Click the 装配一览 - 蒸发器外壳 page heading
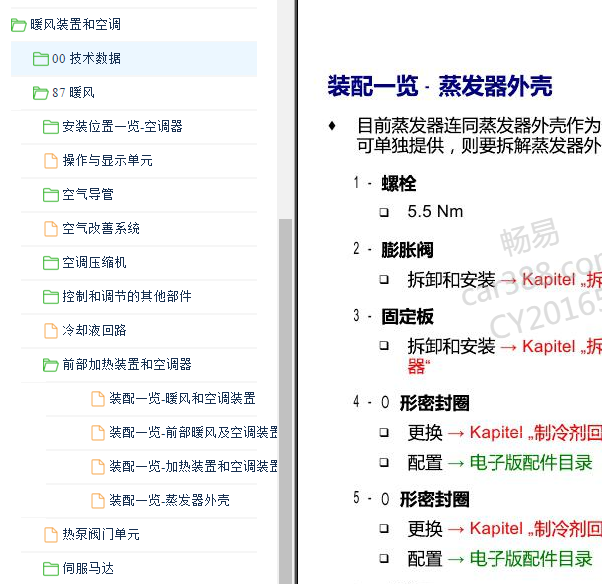 click(x=440, y=86)
